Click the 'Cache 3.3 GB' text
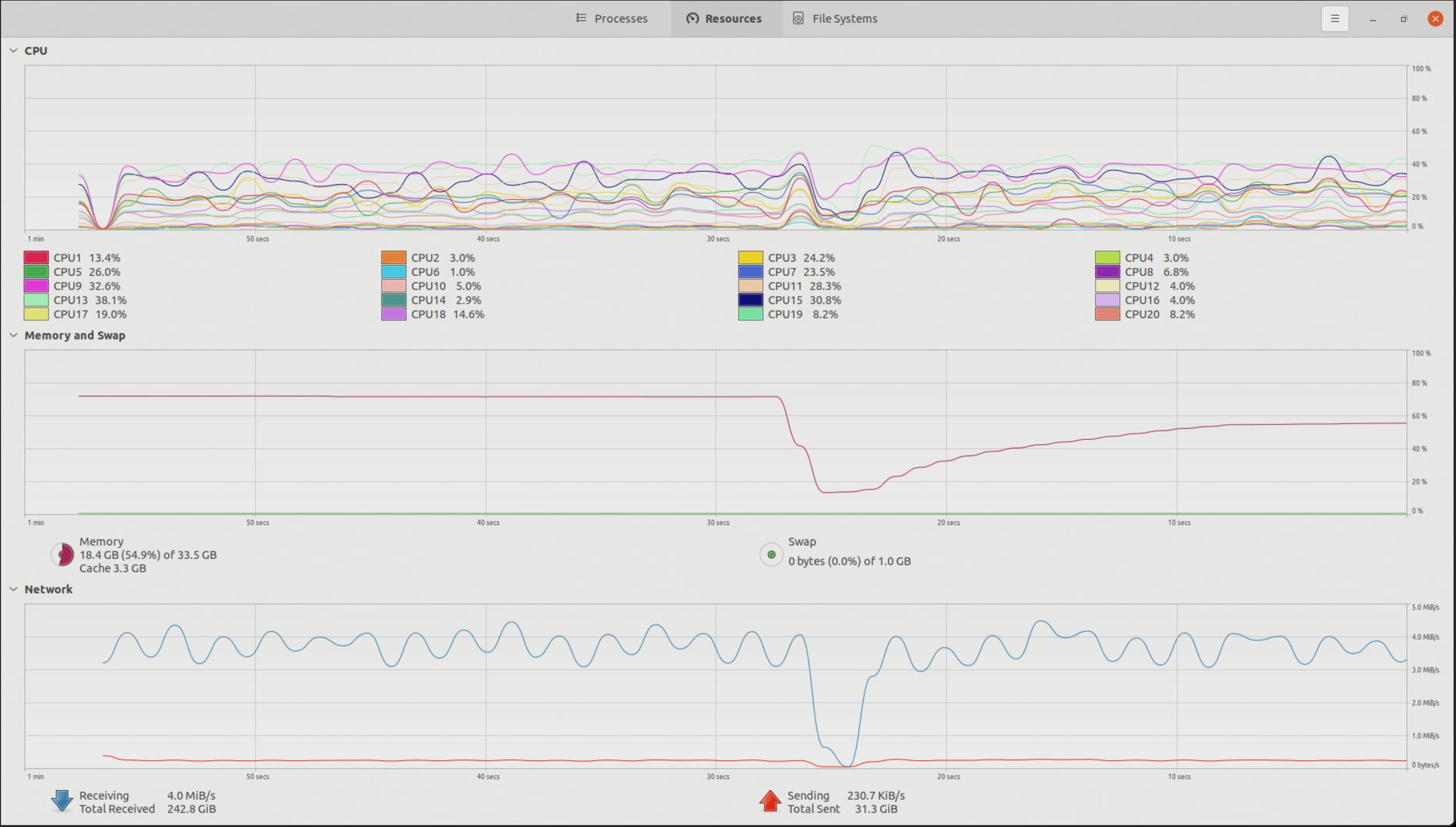 113,569
